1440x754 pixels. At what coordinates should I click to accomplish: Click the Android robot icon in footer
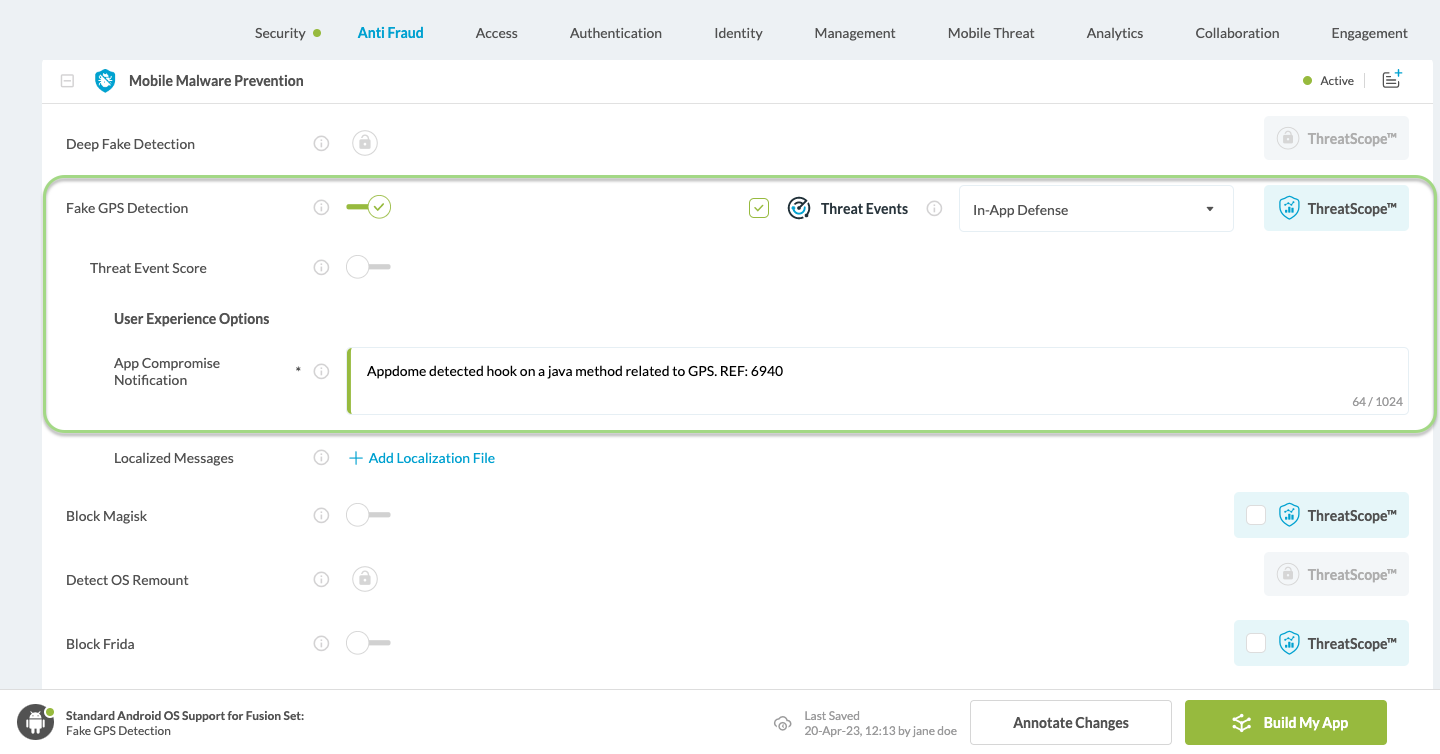(35, 722)
